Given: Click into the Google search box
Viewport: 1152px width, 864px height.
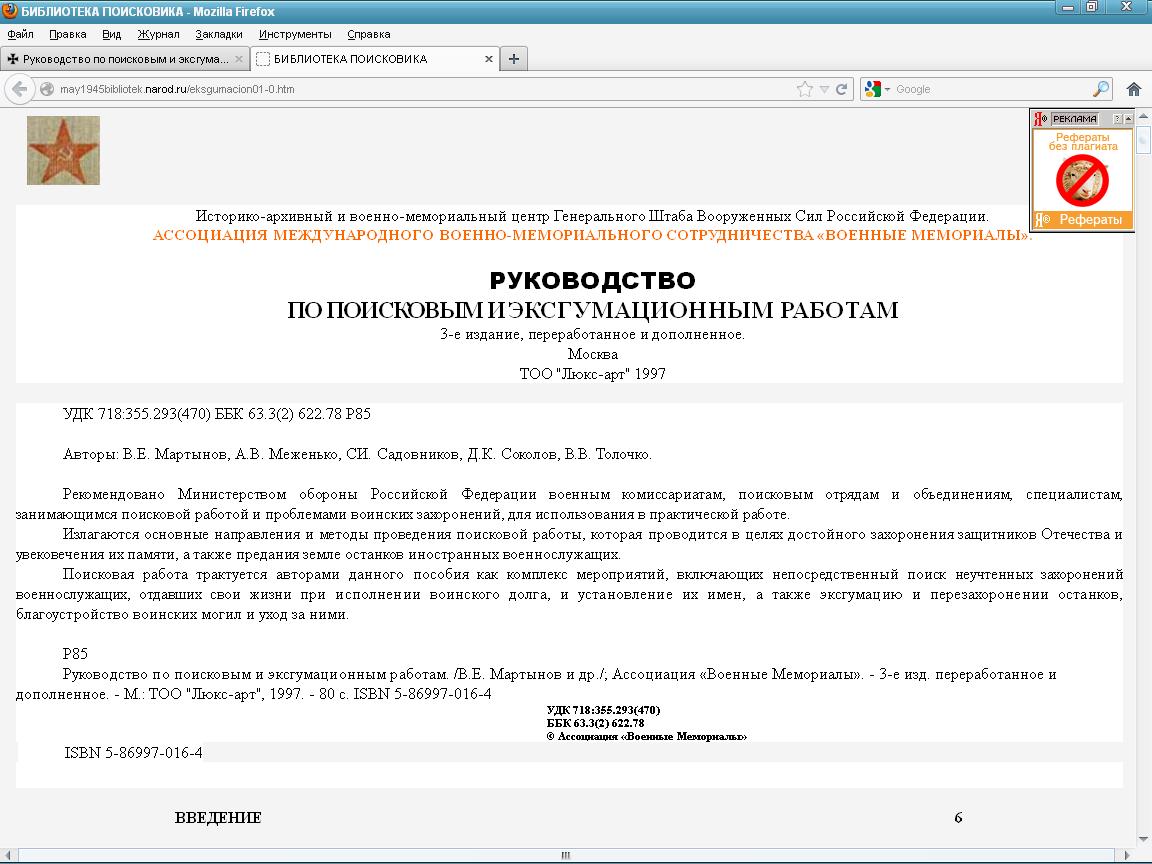Looking at the screenshot, I should (990, 89).
